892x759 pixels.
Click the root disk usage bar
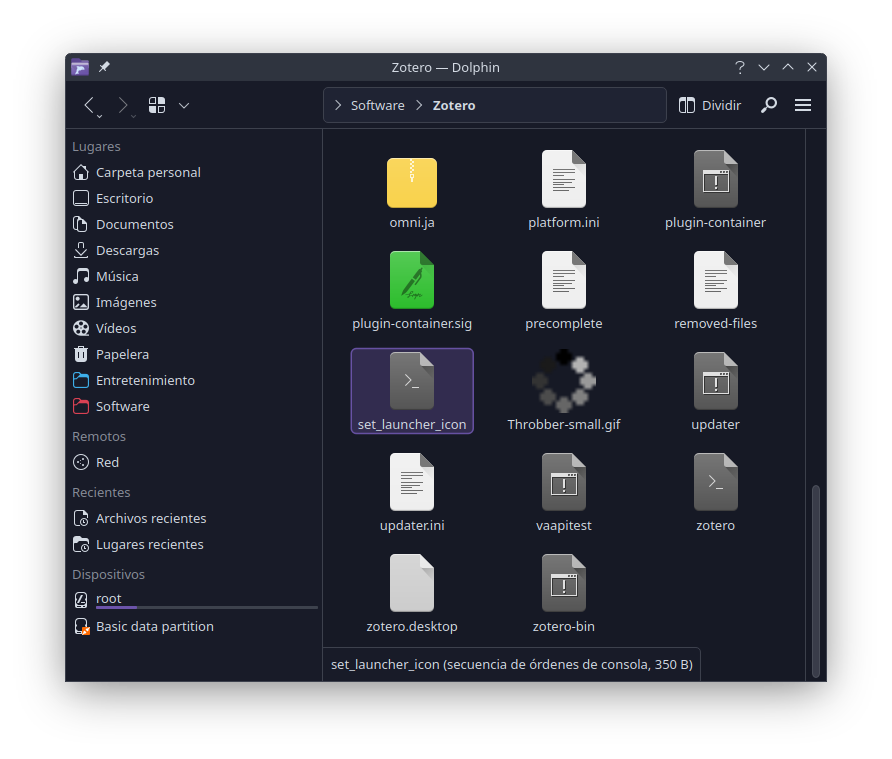click(x=207, y=608)
